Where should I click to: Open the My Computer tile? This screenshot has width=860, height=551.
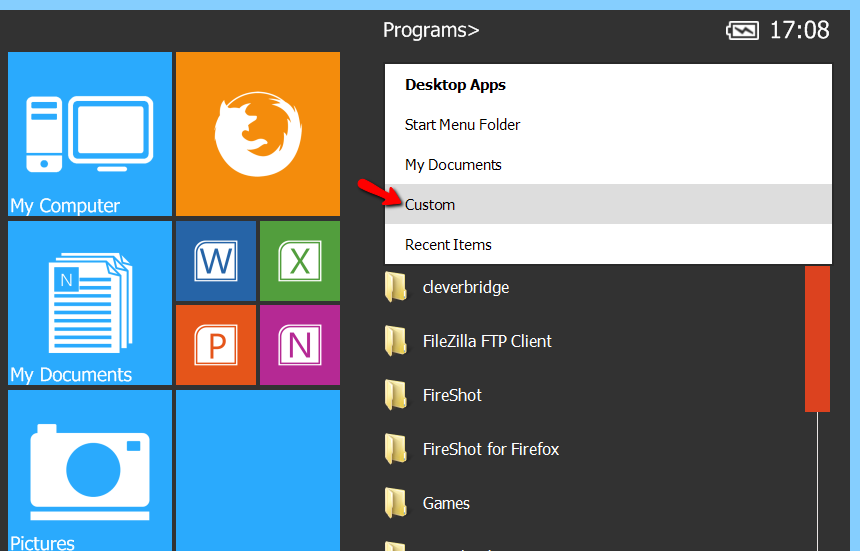click(x=90, y=134)
